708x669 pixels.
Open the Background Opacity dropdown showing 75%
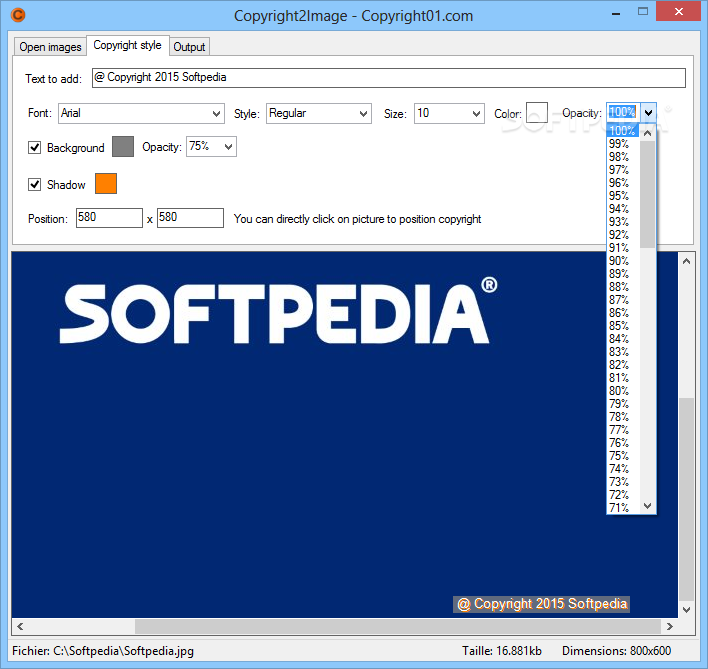coord(211,147)
